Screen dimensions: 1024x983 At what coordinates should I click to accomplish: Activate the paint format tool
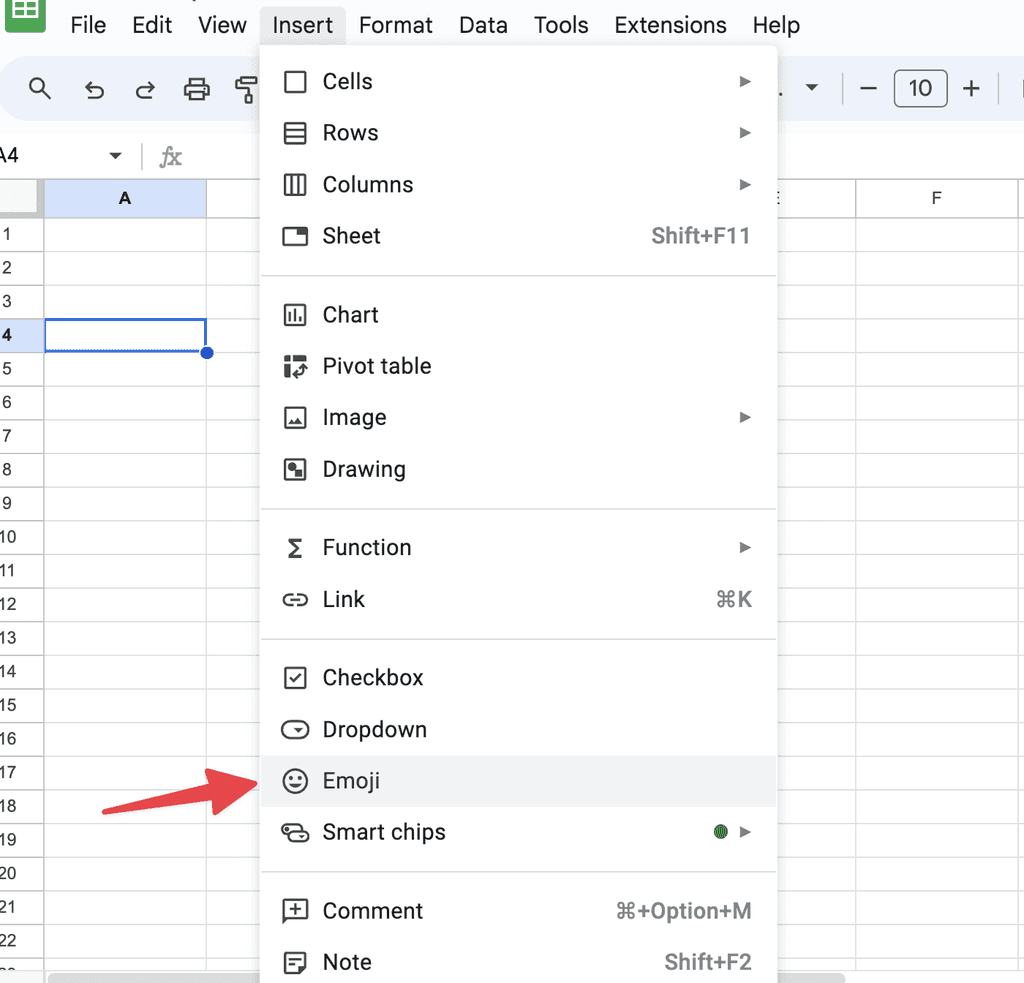coord(246,89)
